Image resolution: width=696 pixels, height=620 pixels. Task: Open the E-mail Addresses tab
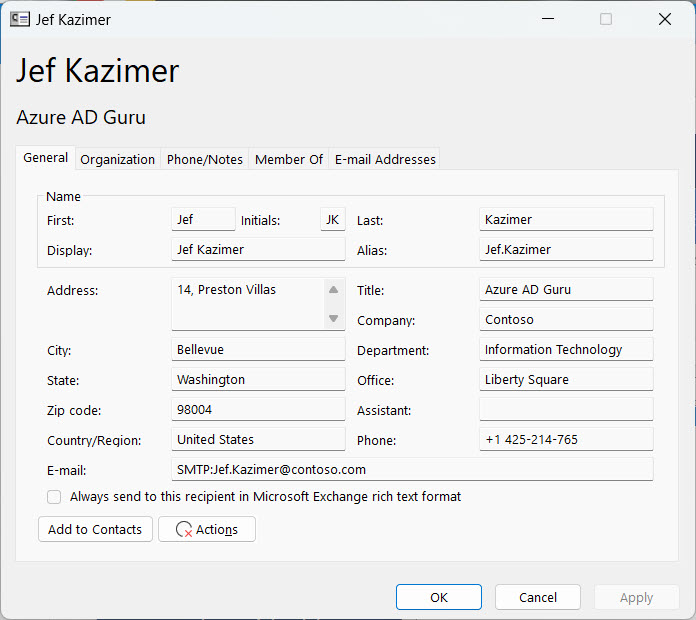click(x=385, y=159)
